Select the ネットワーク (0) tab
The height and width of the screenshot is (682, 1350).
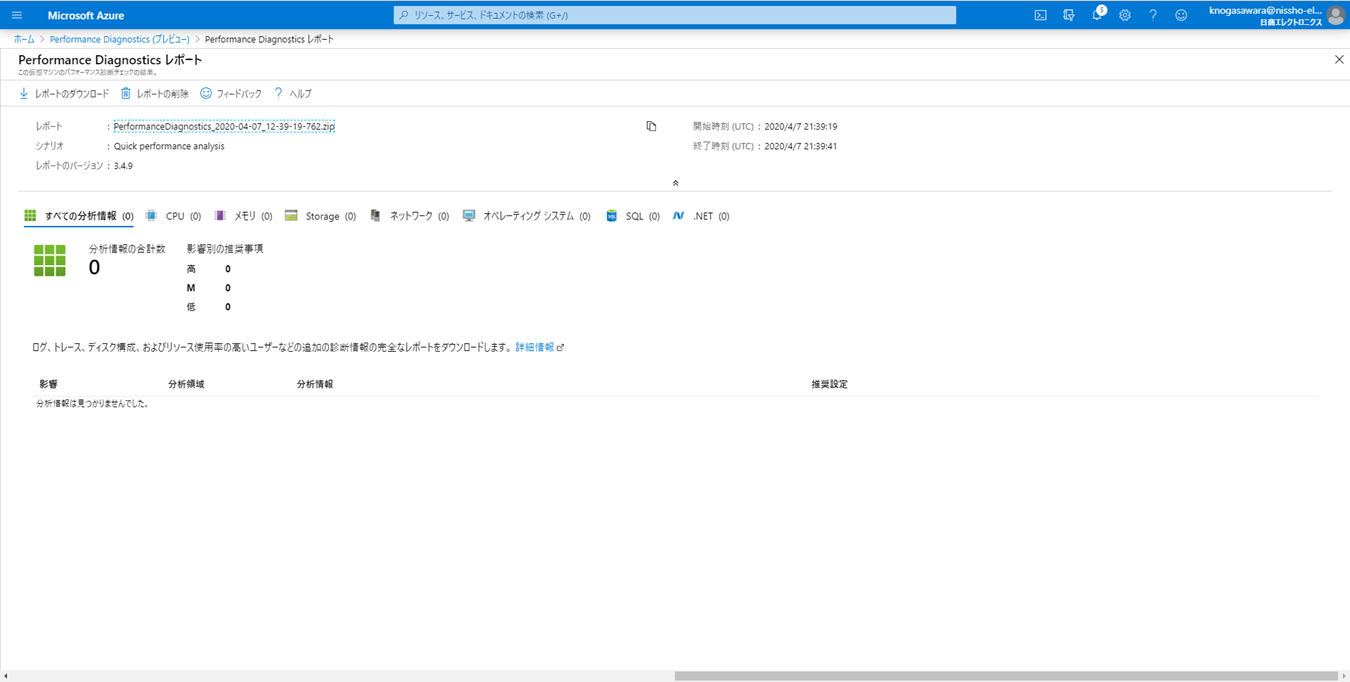pyautogui.click(x=409, y=216)
